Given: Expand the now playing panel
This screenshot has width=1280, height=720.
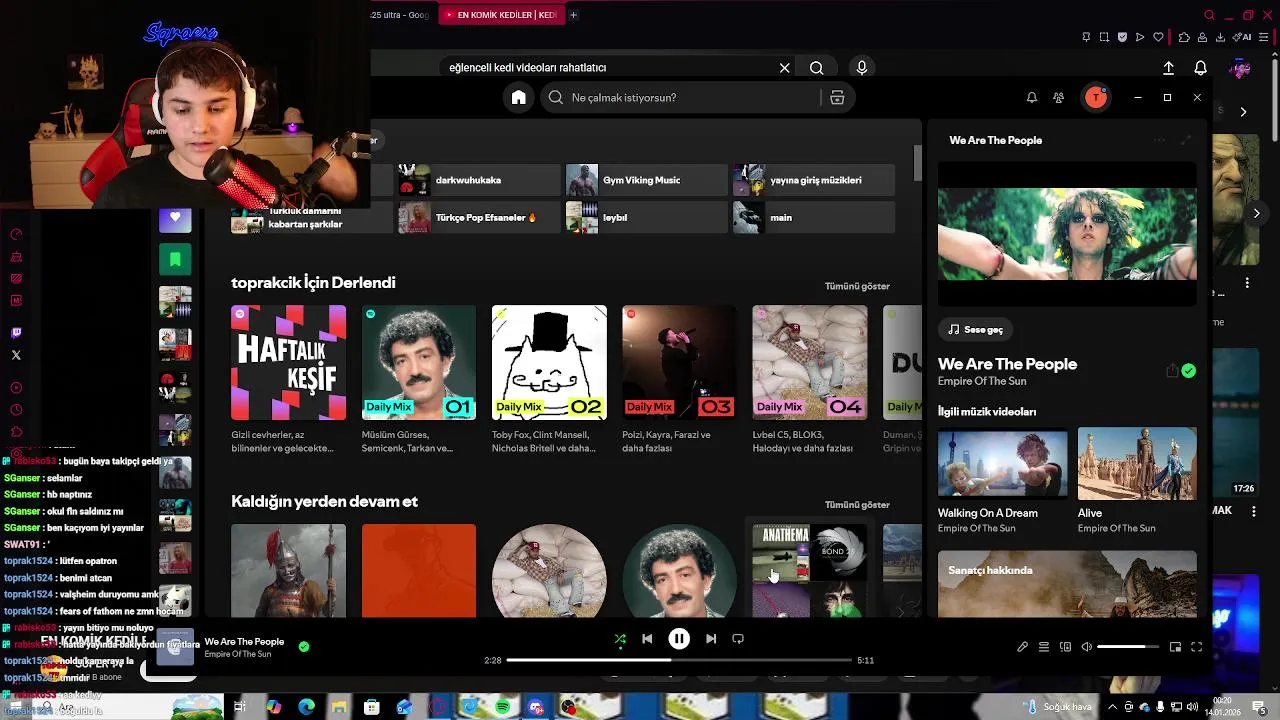Looking at the screenshot, I should tap(1186, 140).
